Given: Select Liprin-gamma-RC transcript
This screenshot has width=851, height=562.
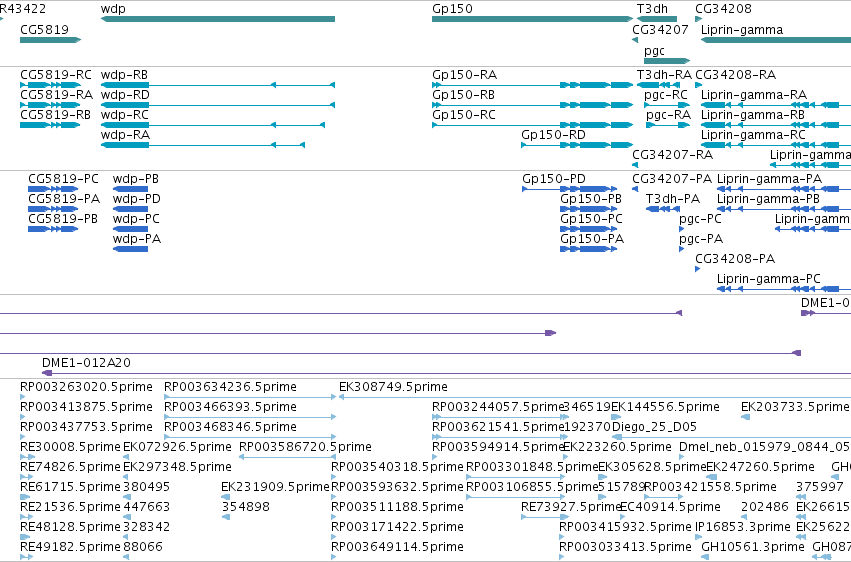Looking at the screenshot, I should (x=753, y=135).
